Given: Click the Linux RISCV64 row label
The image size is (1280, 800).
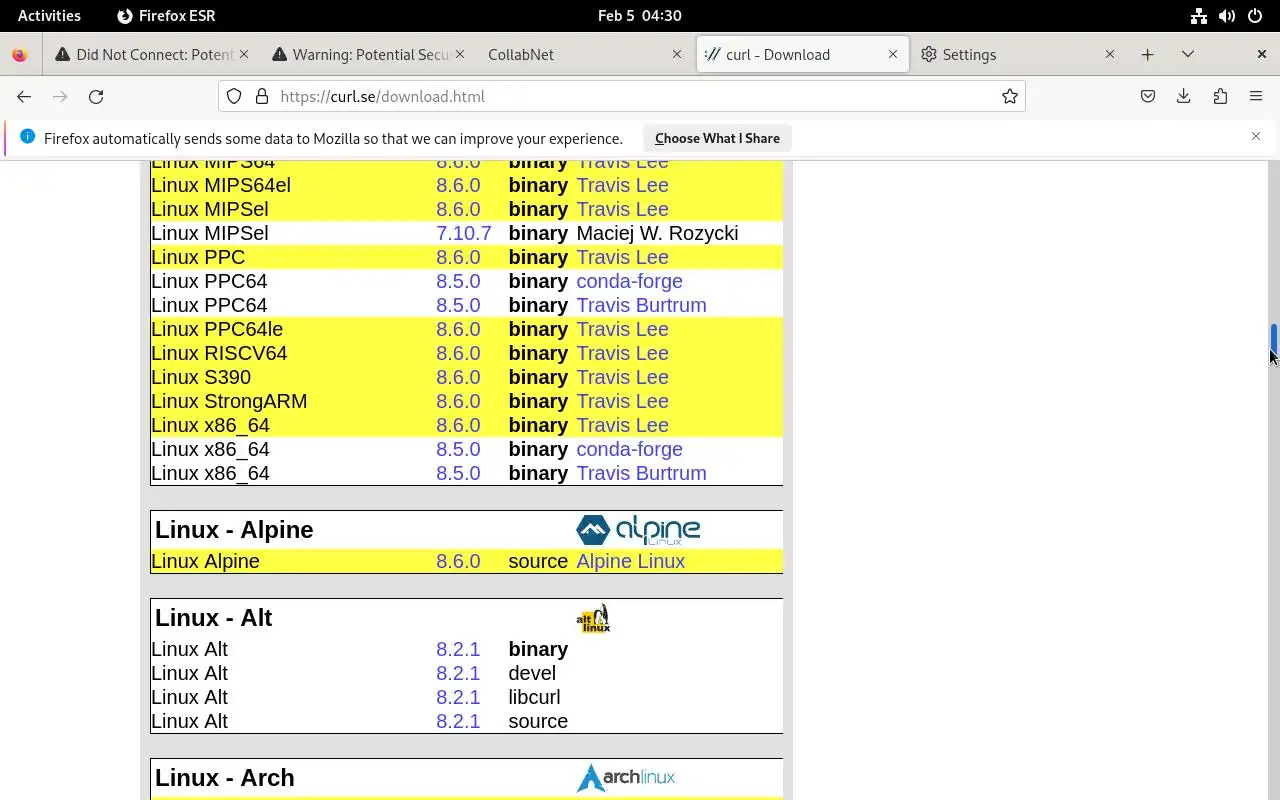Looking at the screenshot, I should pos(219,353).
